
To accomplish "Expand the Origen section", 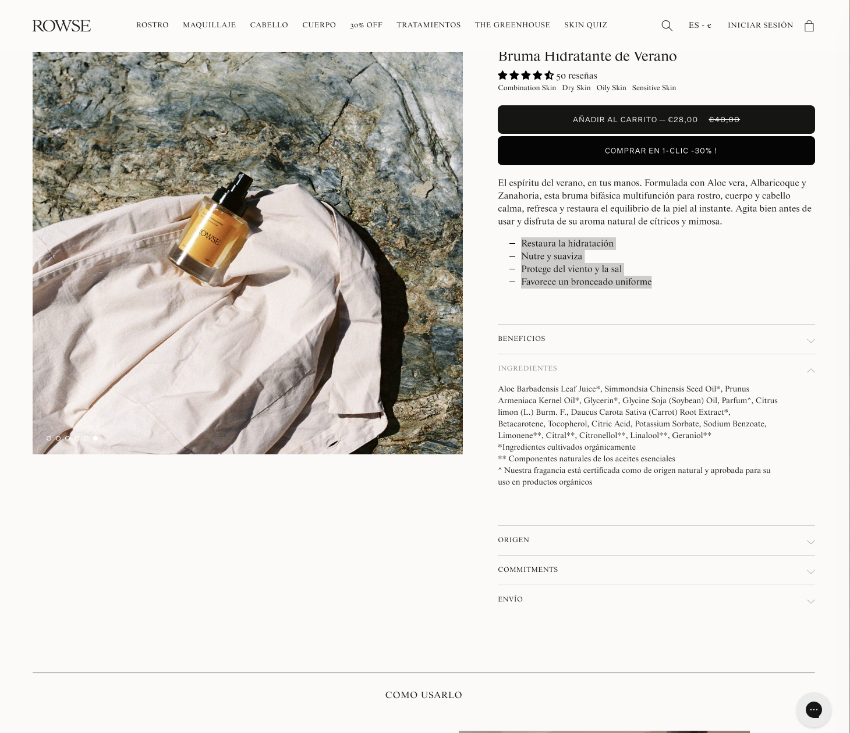I will (x=656, y=540).
